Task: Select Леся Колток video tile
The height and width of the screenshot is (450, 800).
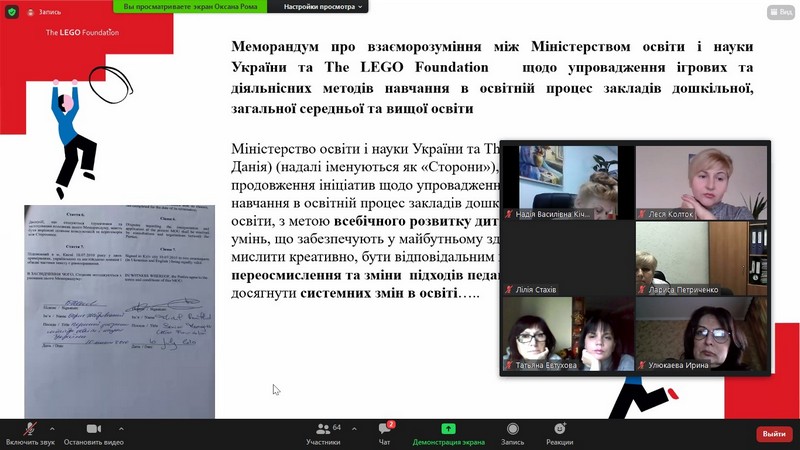Action: coord(701,183)
